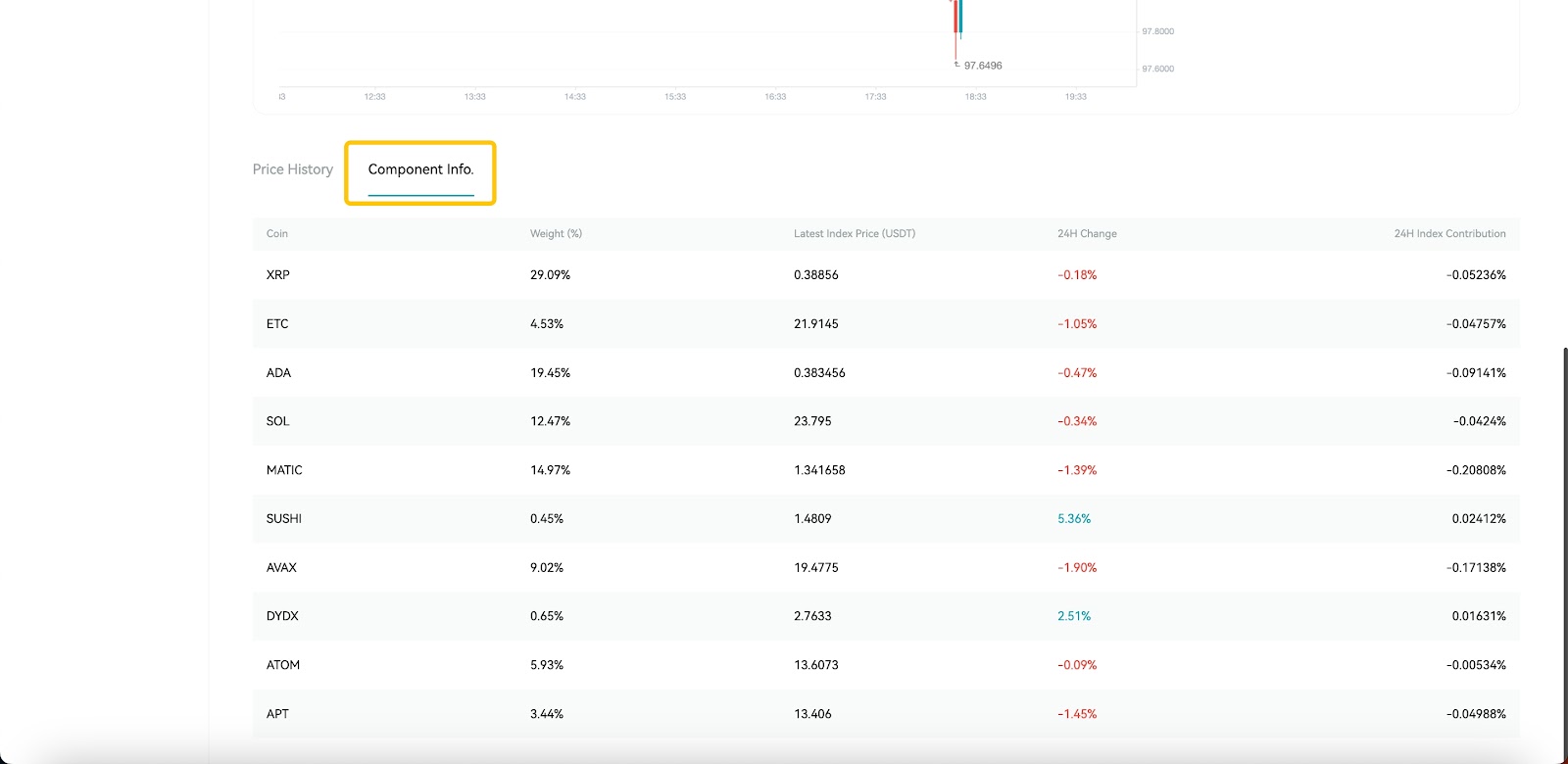Click MATIC 24H change -1.39%

coord(1077,470)
